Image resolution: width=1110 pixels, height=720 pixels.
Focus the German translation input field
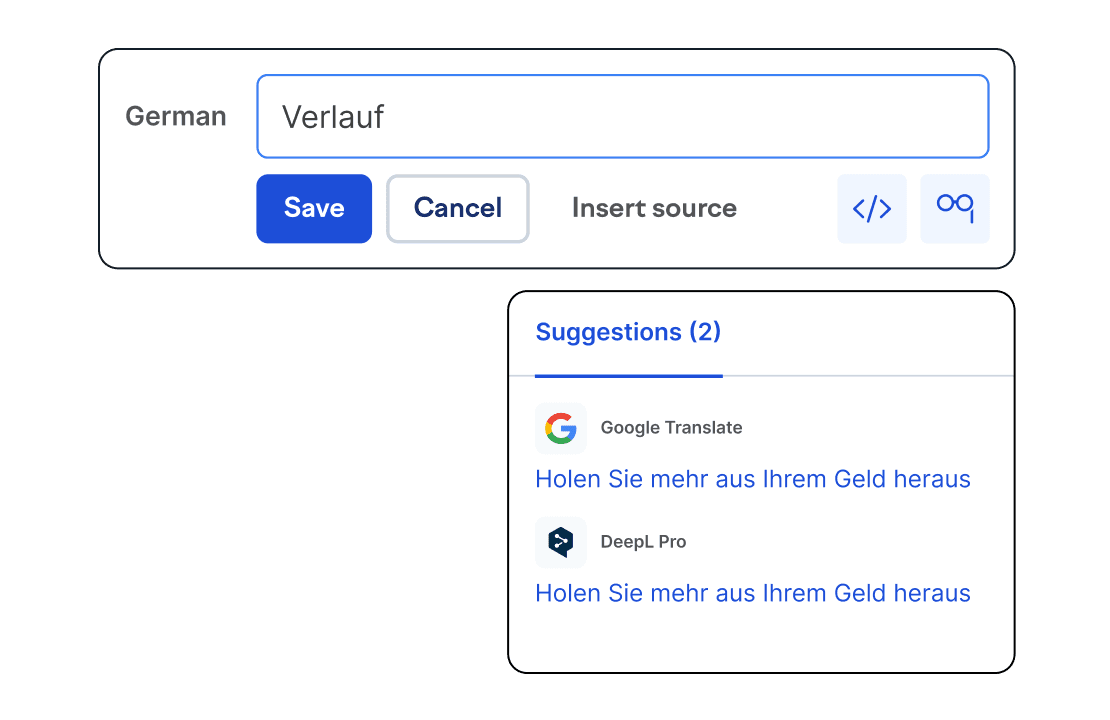click(622, 116)
